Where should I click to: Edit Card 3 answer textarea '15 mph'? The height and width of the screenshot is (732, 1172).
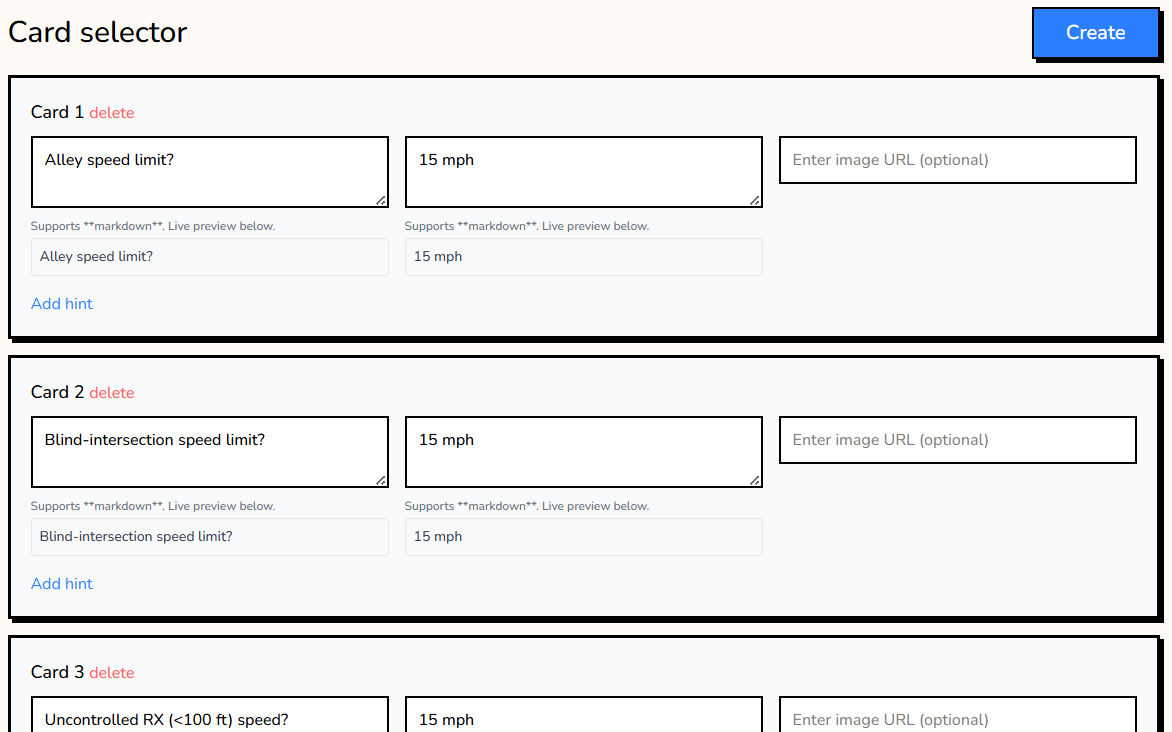point(584,715)
